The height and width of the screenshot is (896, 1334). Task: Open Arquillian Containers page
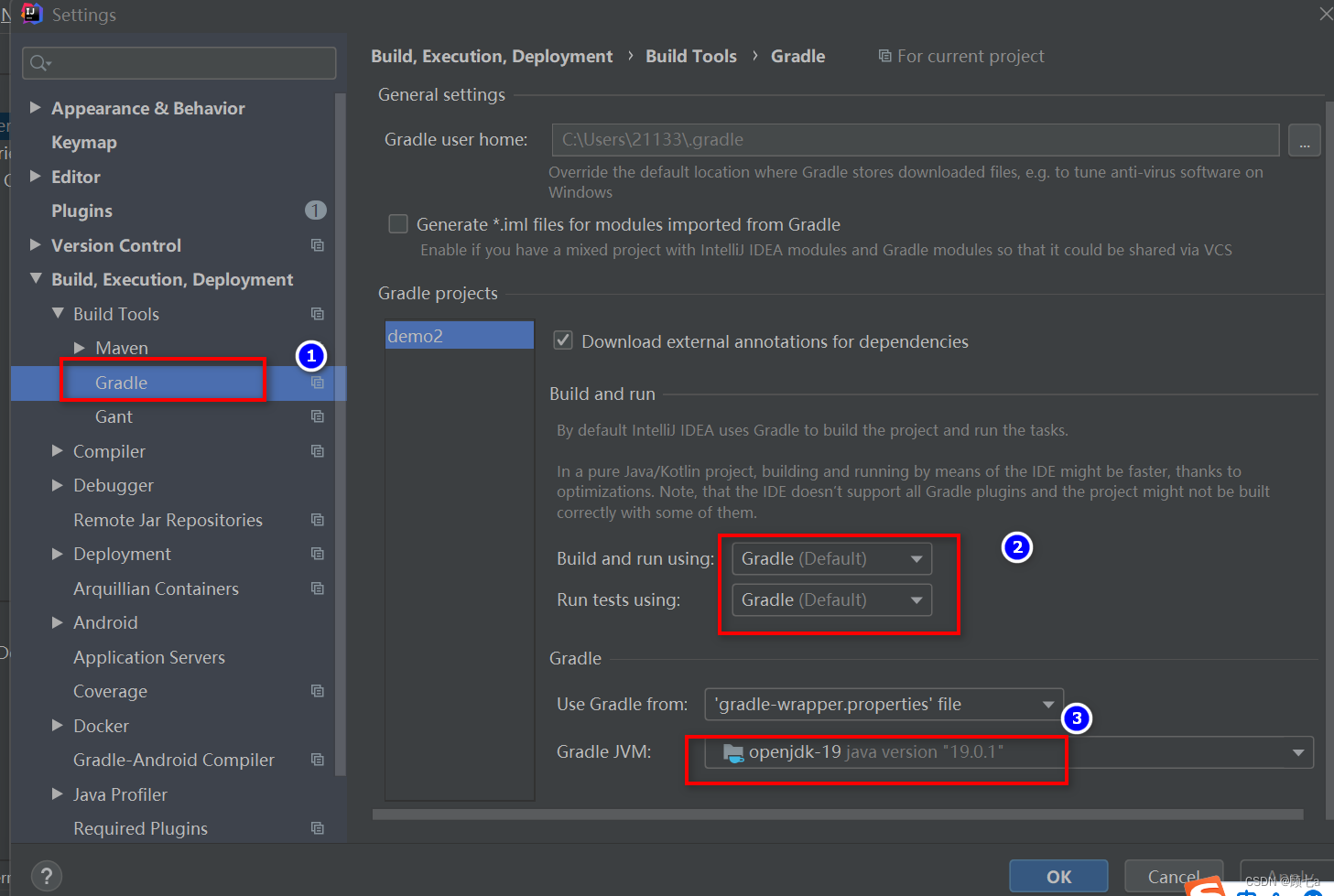click(x=156, y=588)
